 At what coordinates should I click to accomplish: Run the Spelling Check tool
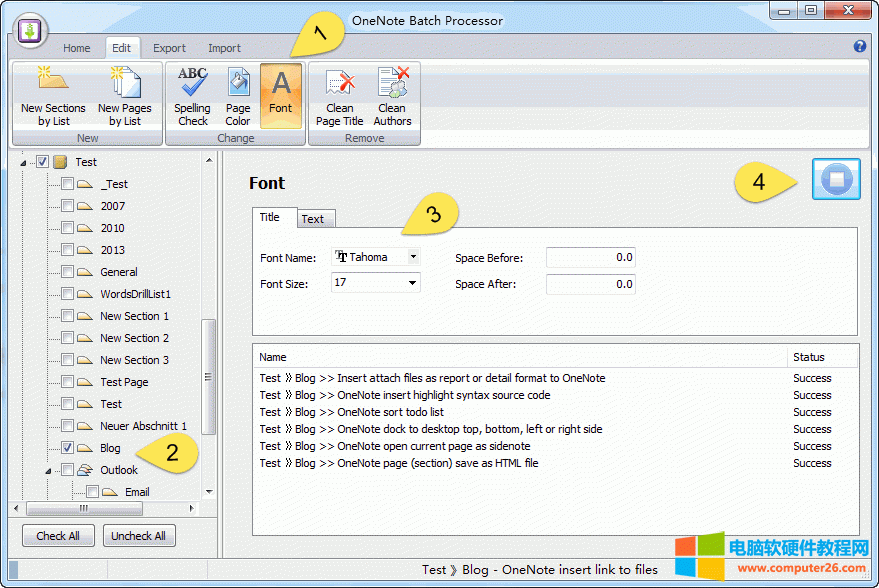[x=192, y=95]
